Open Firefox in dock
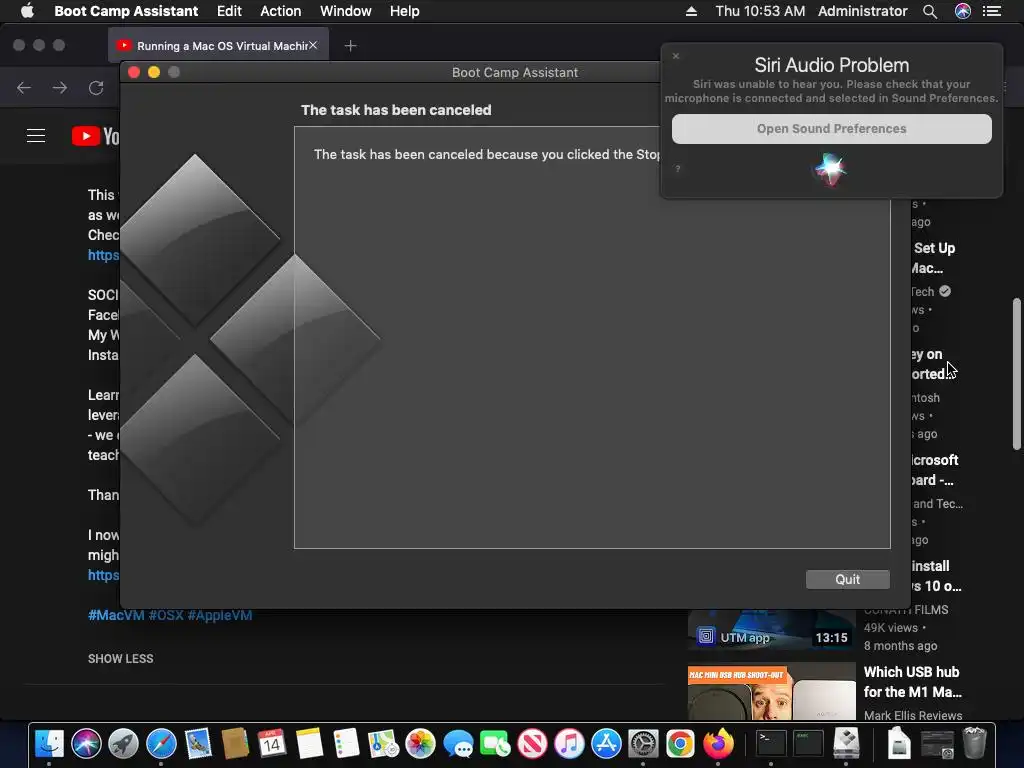Viewport: 1024px width, 768px height. tap(718, 743)
